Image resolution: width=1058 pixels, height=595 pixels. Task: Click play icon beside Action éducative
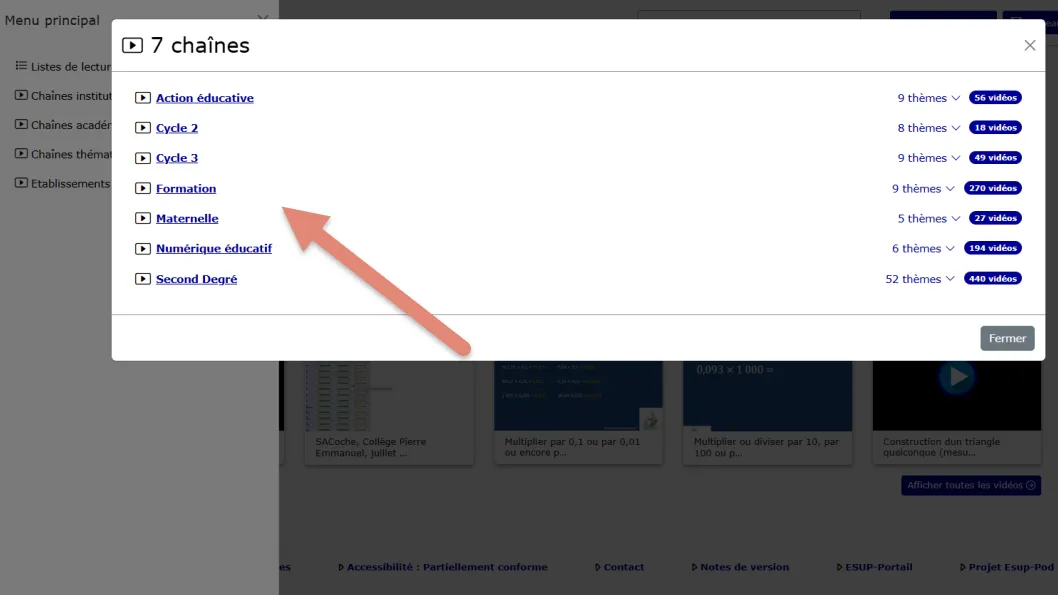point(142,98)
